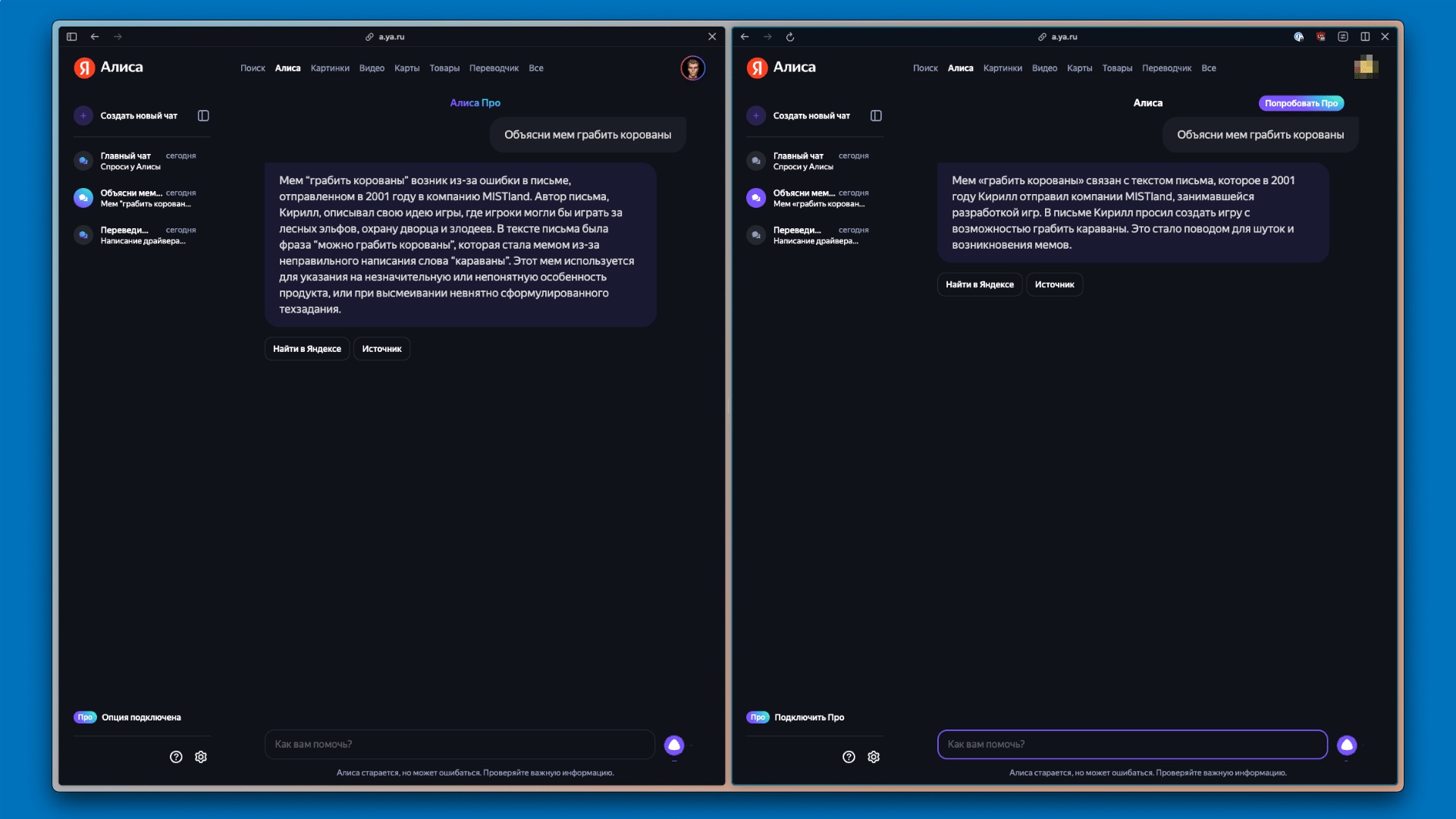Reload page in the right browser window
The width and height of the screenshot is (1456, 819).
790,36
